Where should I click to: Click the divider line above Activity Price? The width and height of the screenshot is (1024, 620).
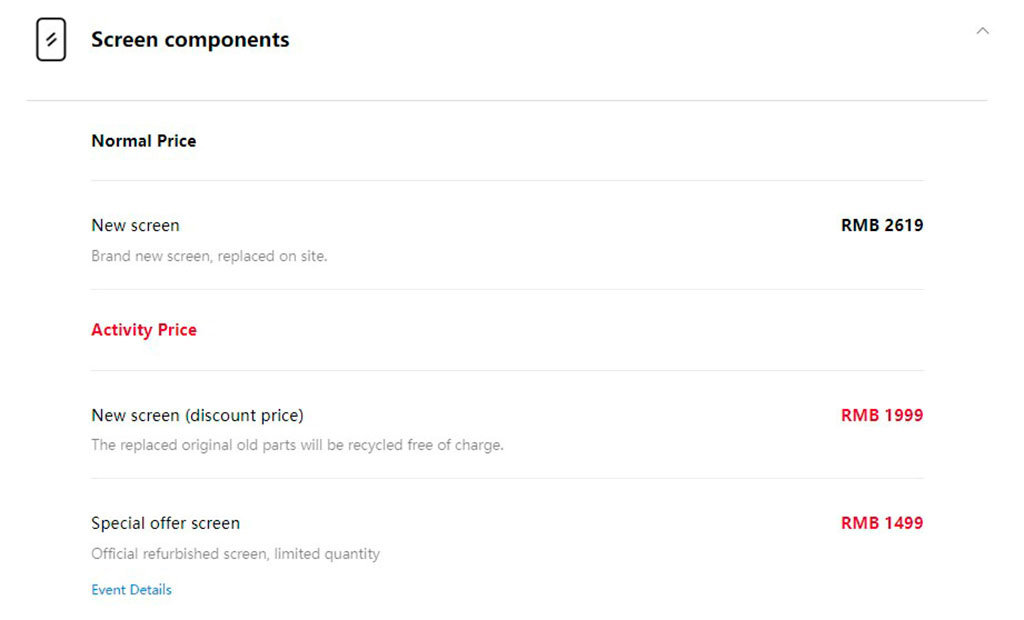pyautogui.click(x=507, y=290)
